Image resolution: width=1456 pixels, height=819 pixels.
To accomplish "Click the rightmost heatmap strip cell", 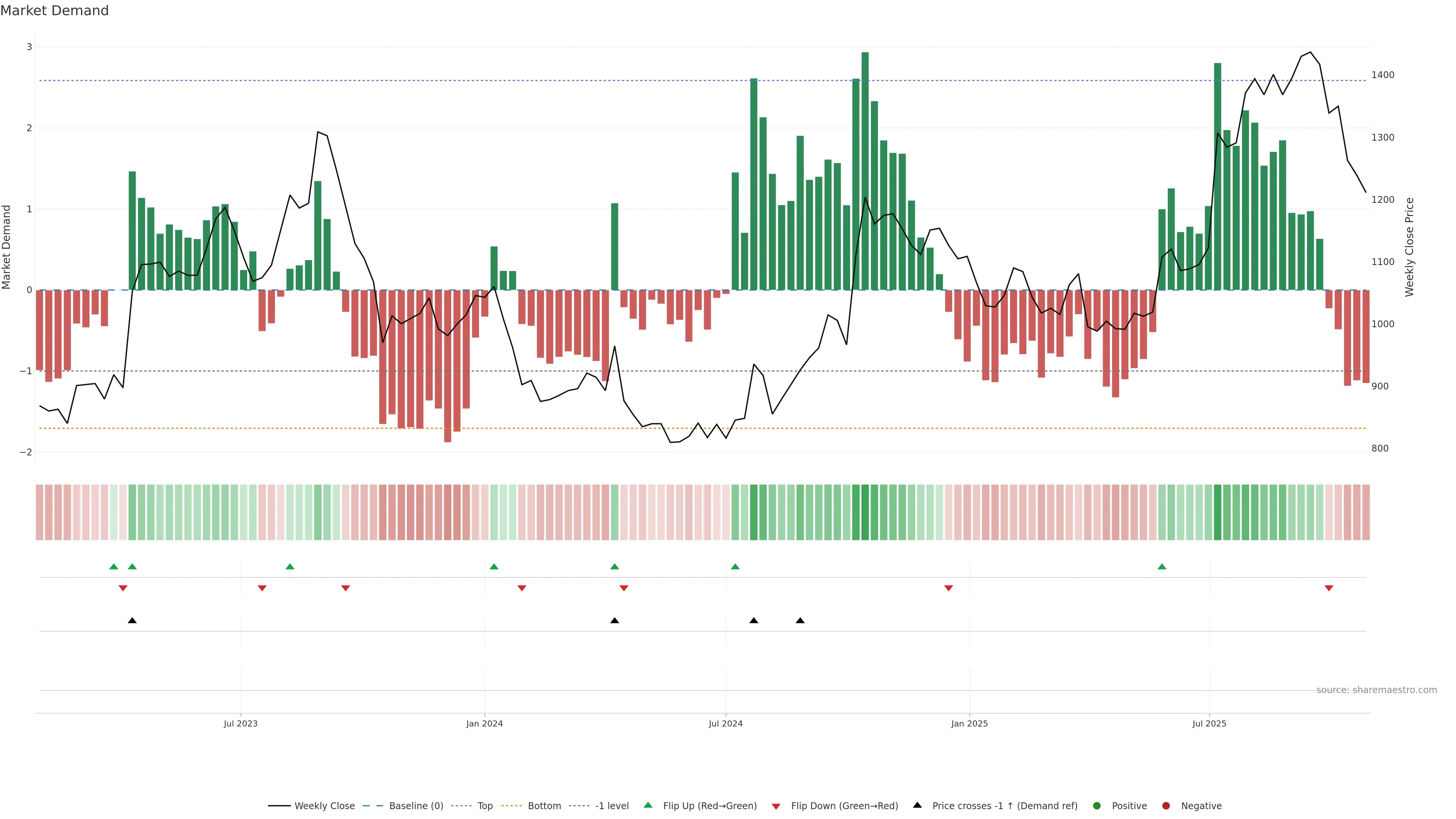I will click(1365, 512).
